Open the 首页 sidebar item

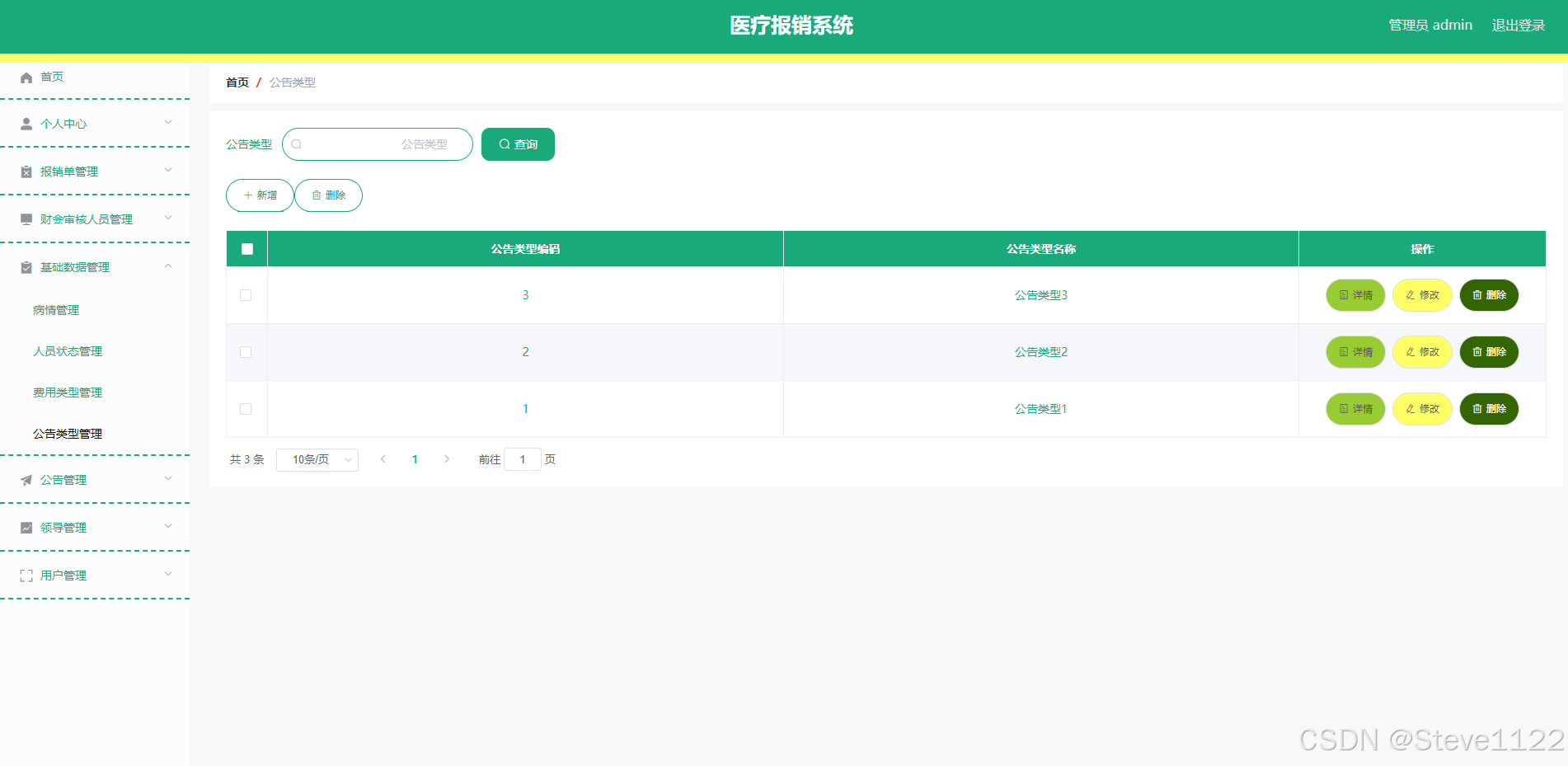[52, 77]
